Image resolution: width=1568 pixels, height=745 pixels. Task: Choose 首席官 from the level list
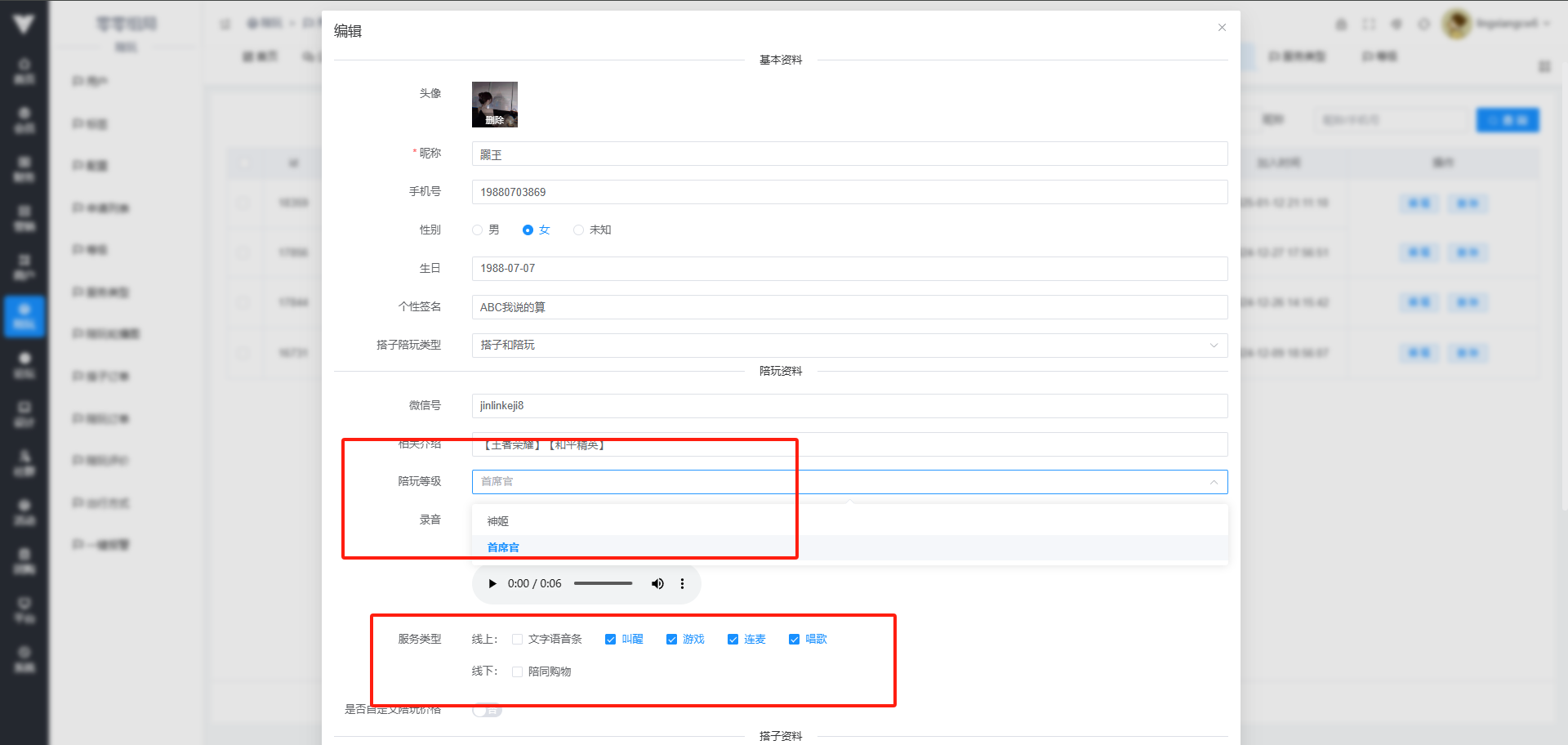click(503, 547)
